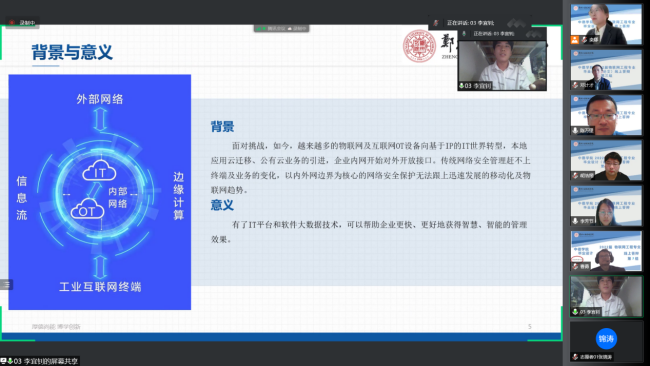
Task: Click the 03 李宜钊 name label on the floating video
Action: click(478, 86)
